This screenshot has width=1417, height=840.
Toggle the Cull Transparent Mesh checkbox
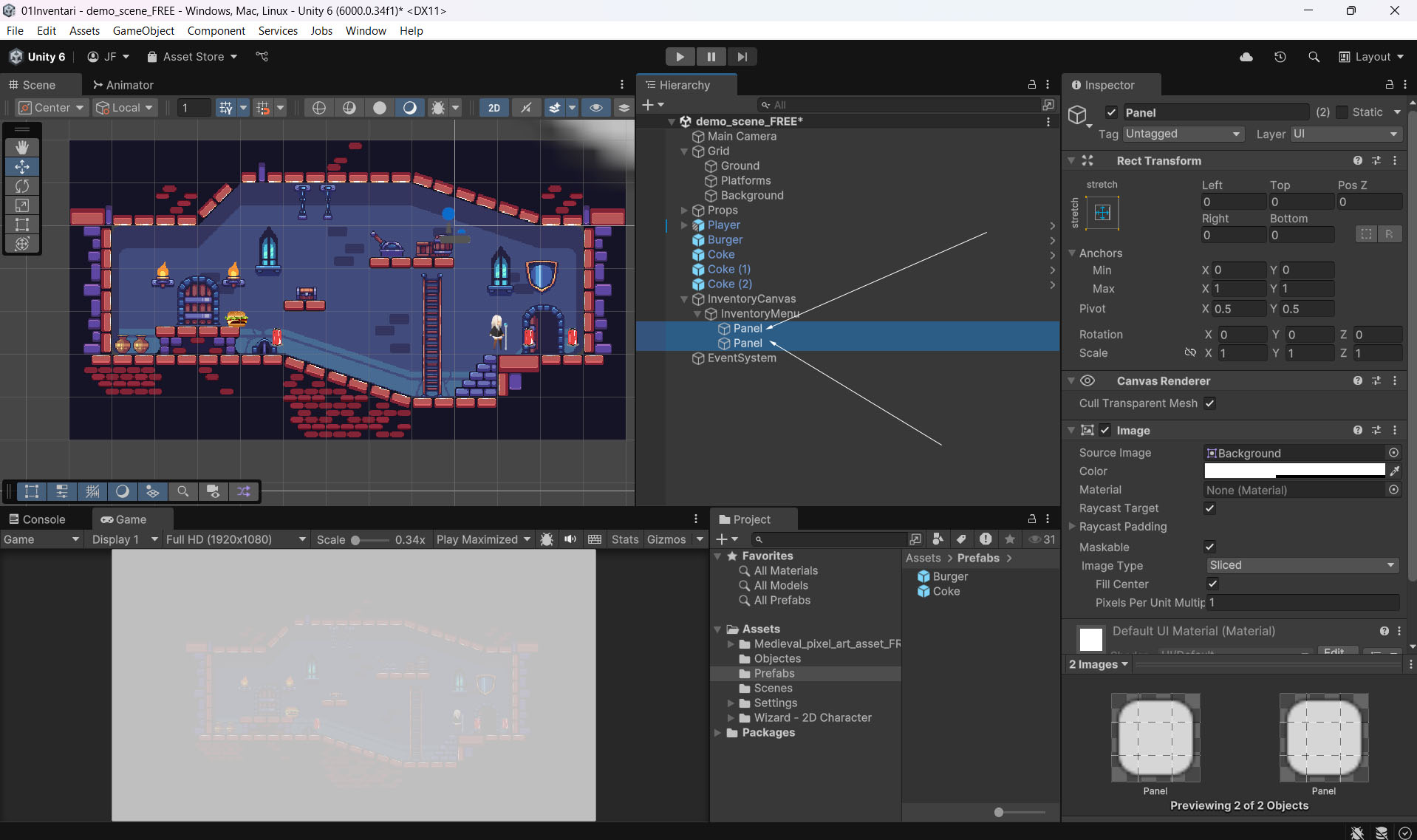pos(1209,403)
